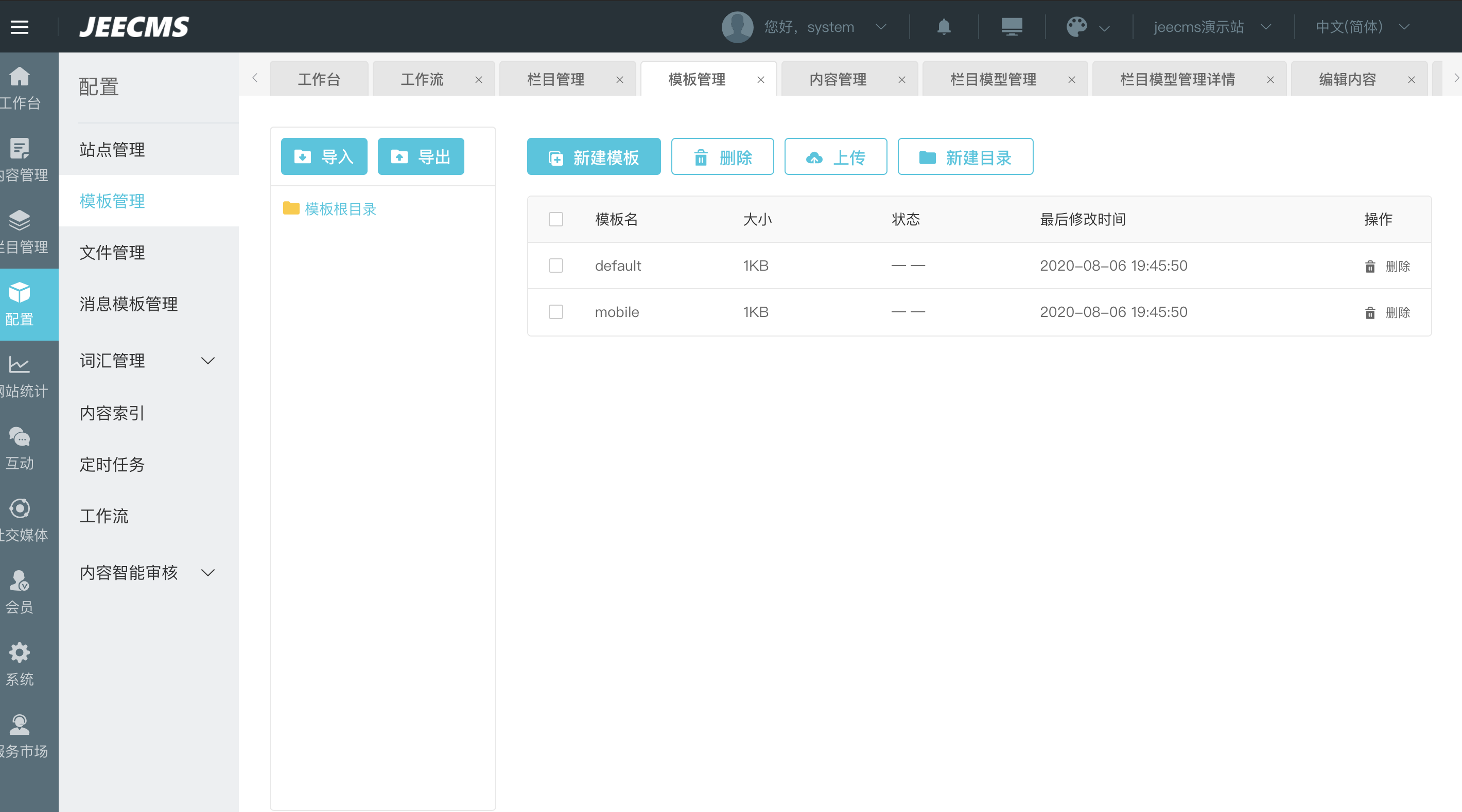Select 模板根目录 folder in tree
The width and height of the screenshot is (1462, 812).
(x=340, y=209)
